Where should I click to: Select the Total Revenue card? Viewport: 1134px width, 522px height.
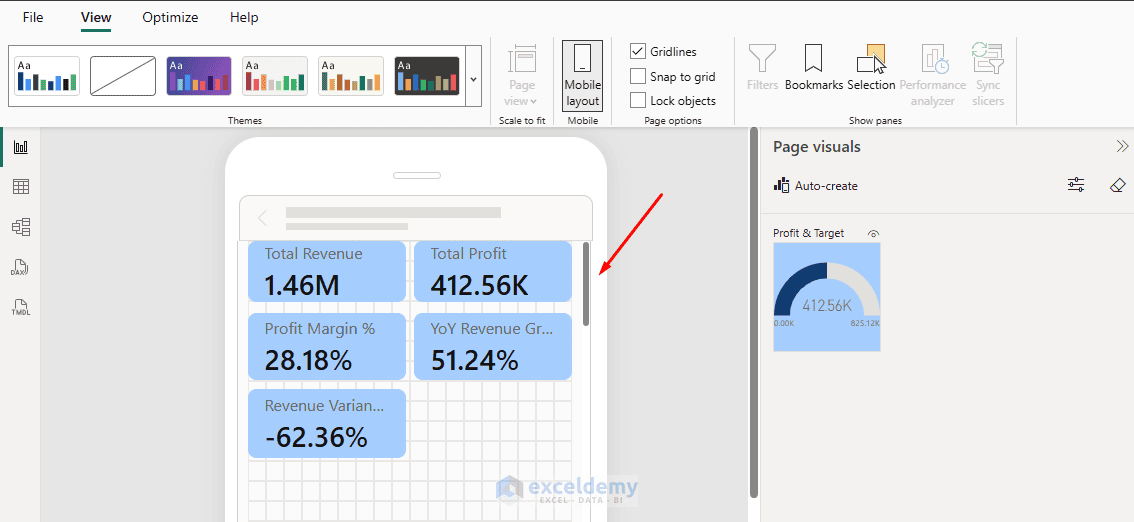click(x=327, y=272)
